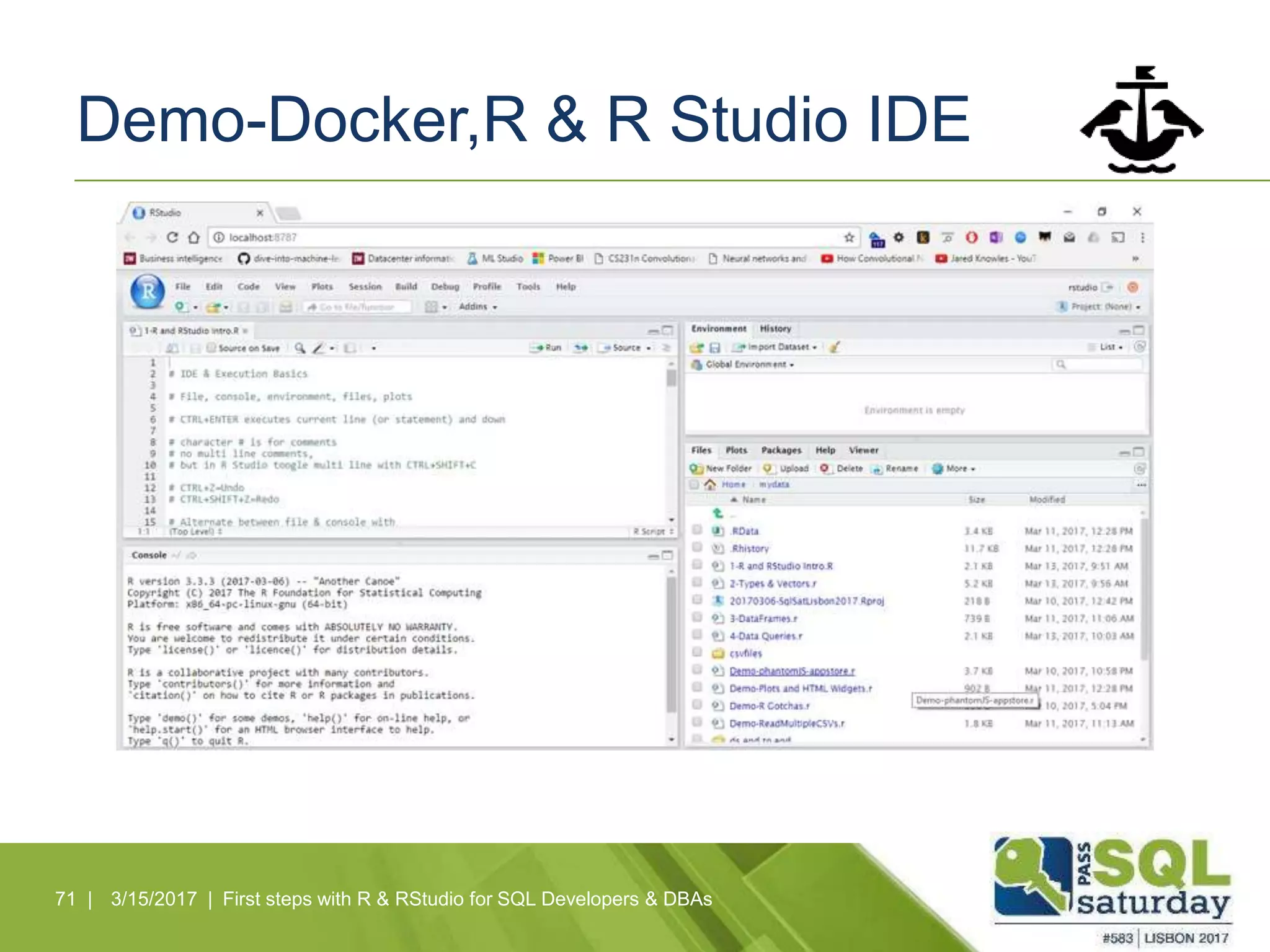Open the Help menu in RStudio
Viewport: 1270px width, 952px height.
566,286
